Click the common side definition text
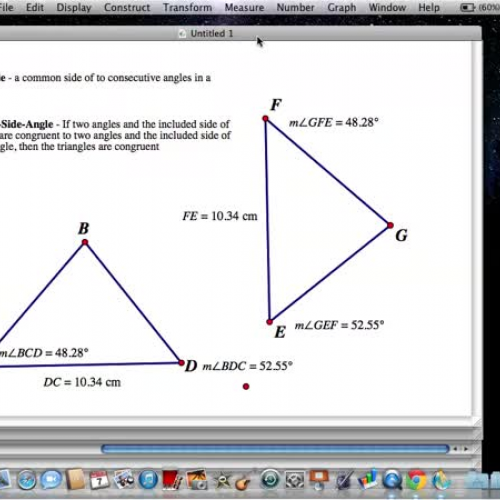This screenshot has width=500, height=500. [x=105, y=78]
